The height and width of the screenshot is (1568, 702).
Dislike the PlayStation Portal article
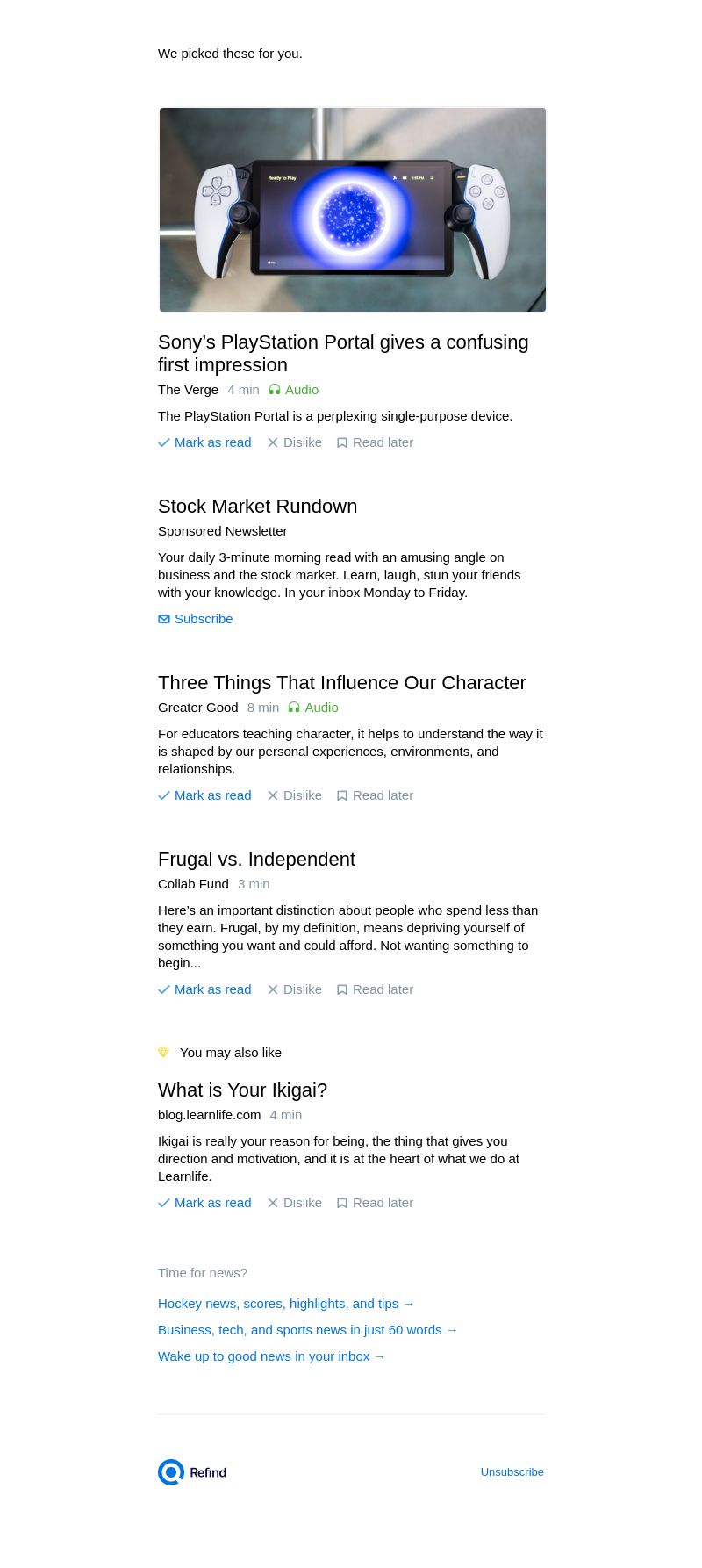[295, 442]
